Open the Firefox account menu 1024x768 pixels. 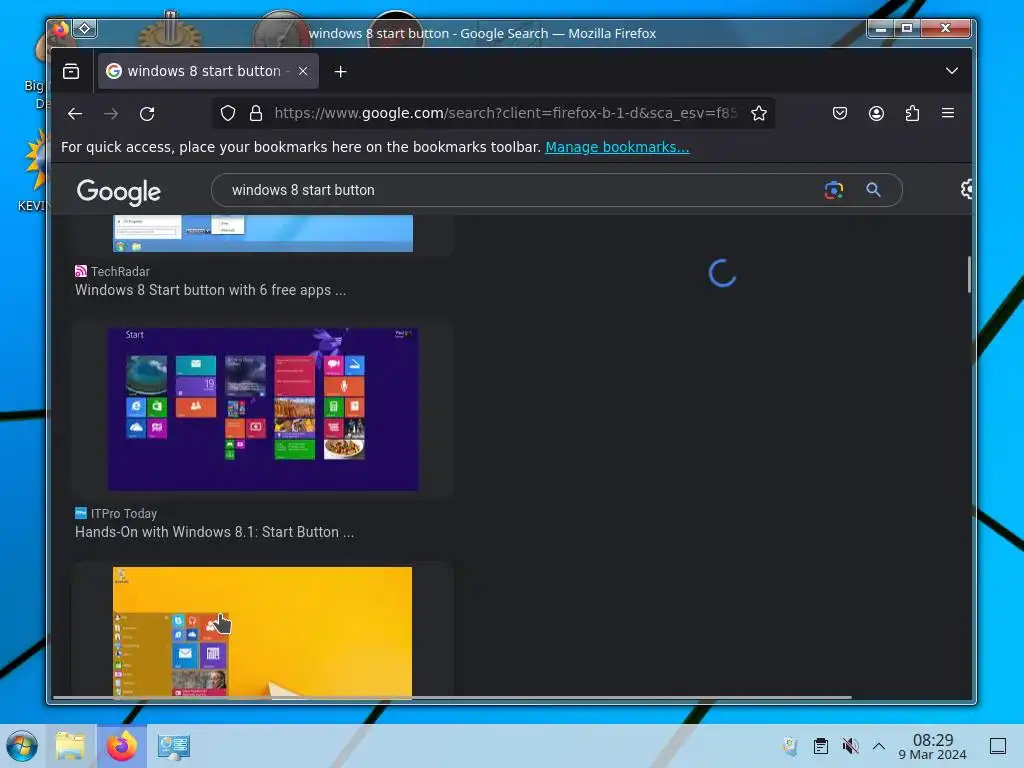(x=876, y=114)
